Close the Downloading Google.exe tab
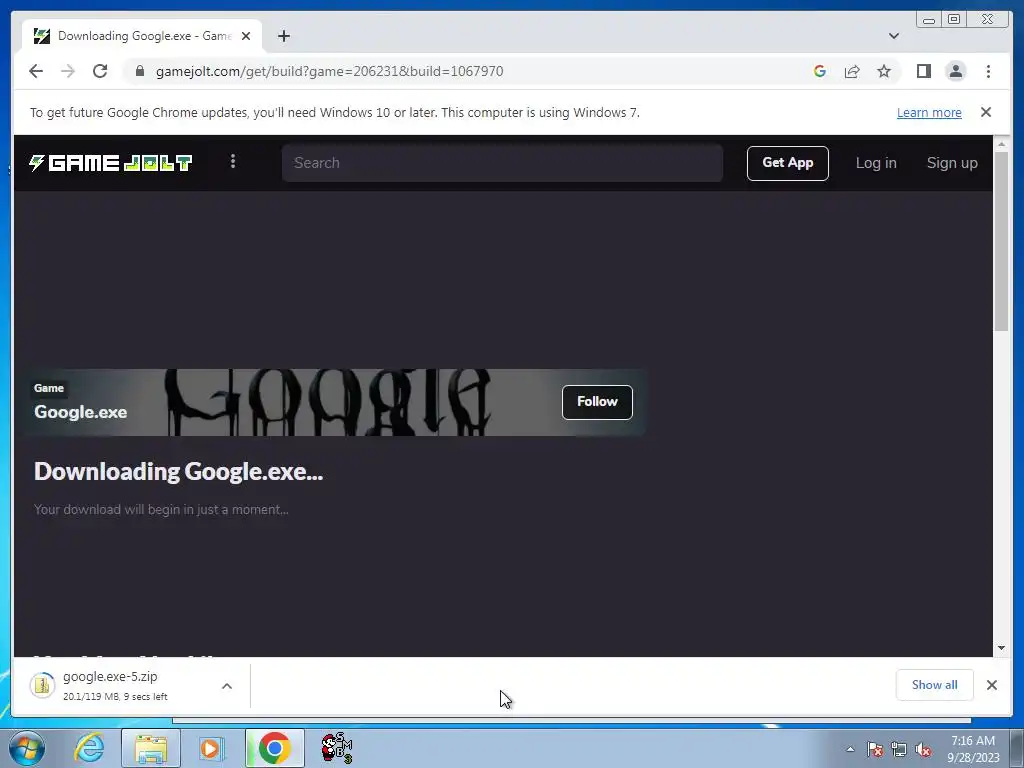 click(246, 36)
